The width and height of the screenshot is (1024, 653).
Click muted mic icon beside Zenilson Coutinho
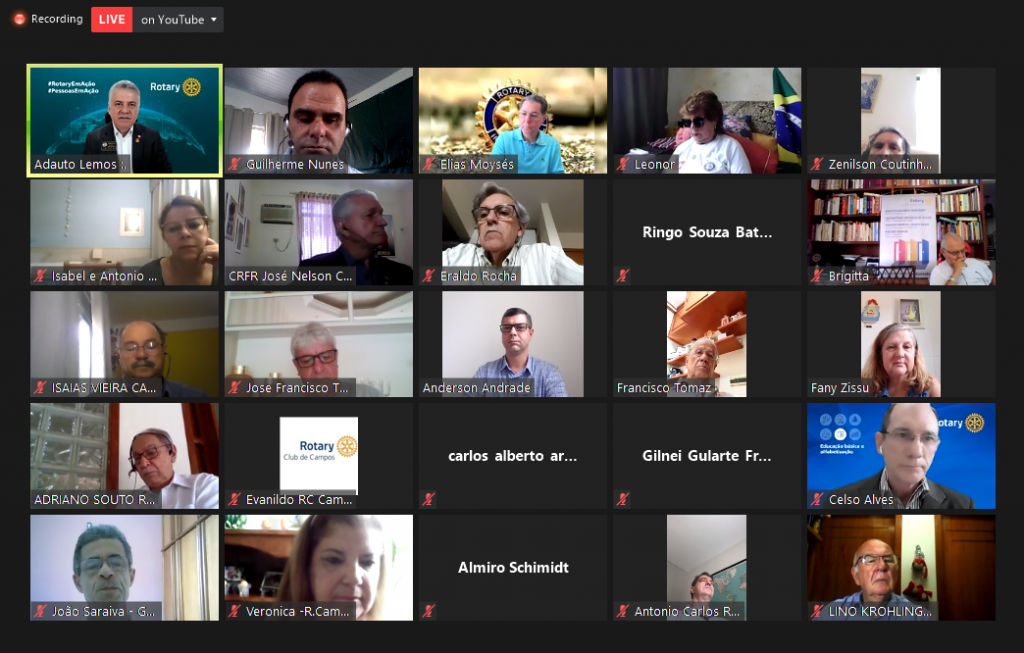click(817, 164)
